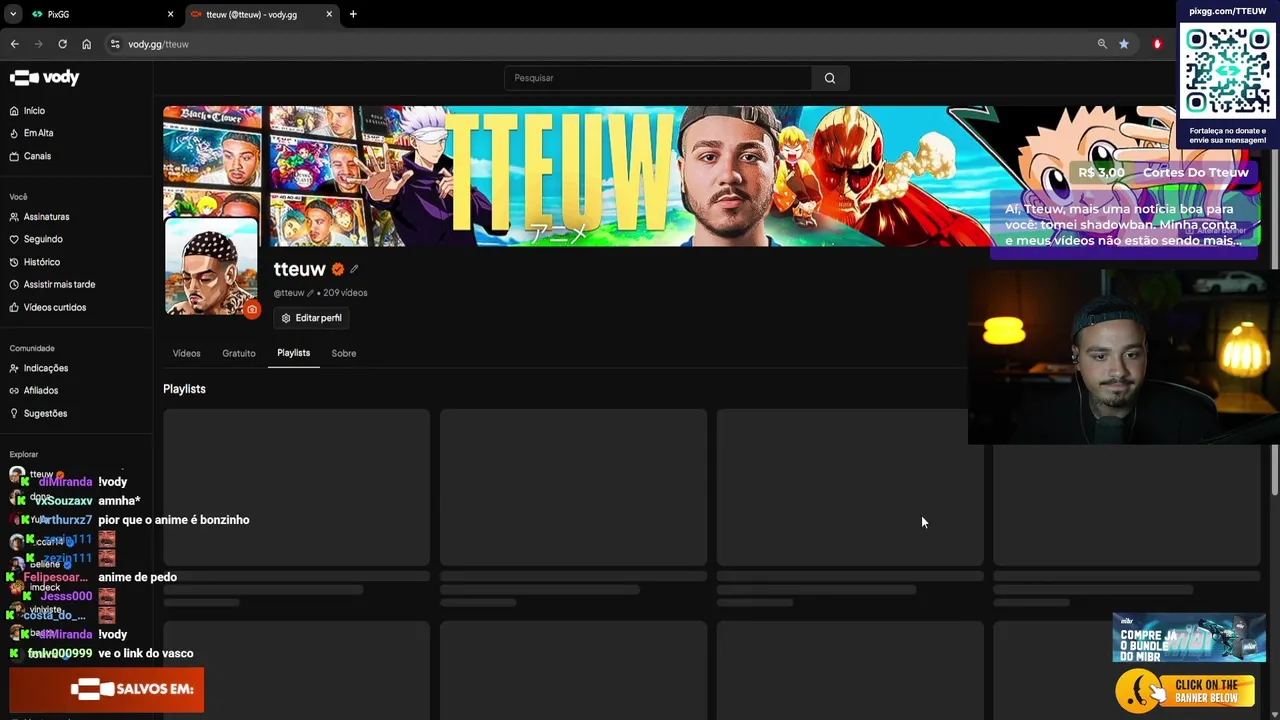
Task: Switch to the Gratuito tab
Action: (x=239, y=353)
